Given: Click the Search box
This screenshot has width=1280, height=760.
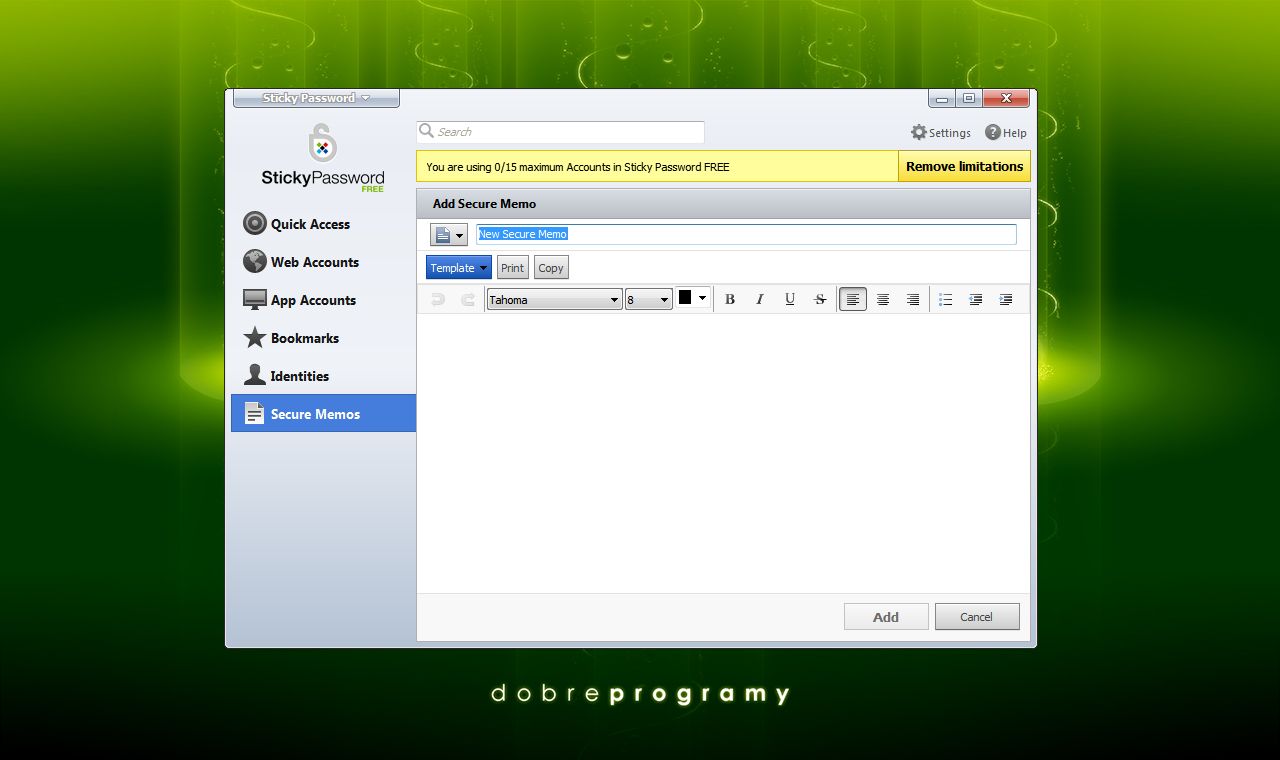Looking at the screenshot, I should coord(561,132).
